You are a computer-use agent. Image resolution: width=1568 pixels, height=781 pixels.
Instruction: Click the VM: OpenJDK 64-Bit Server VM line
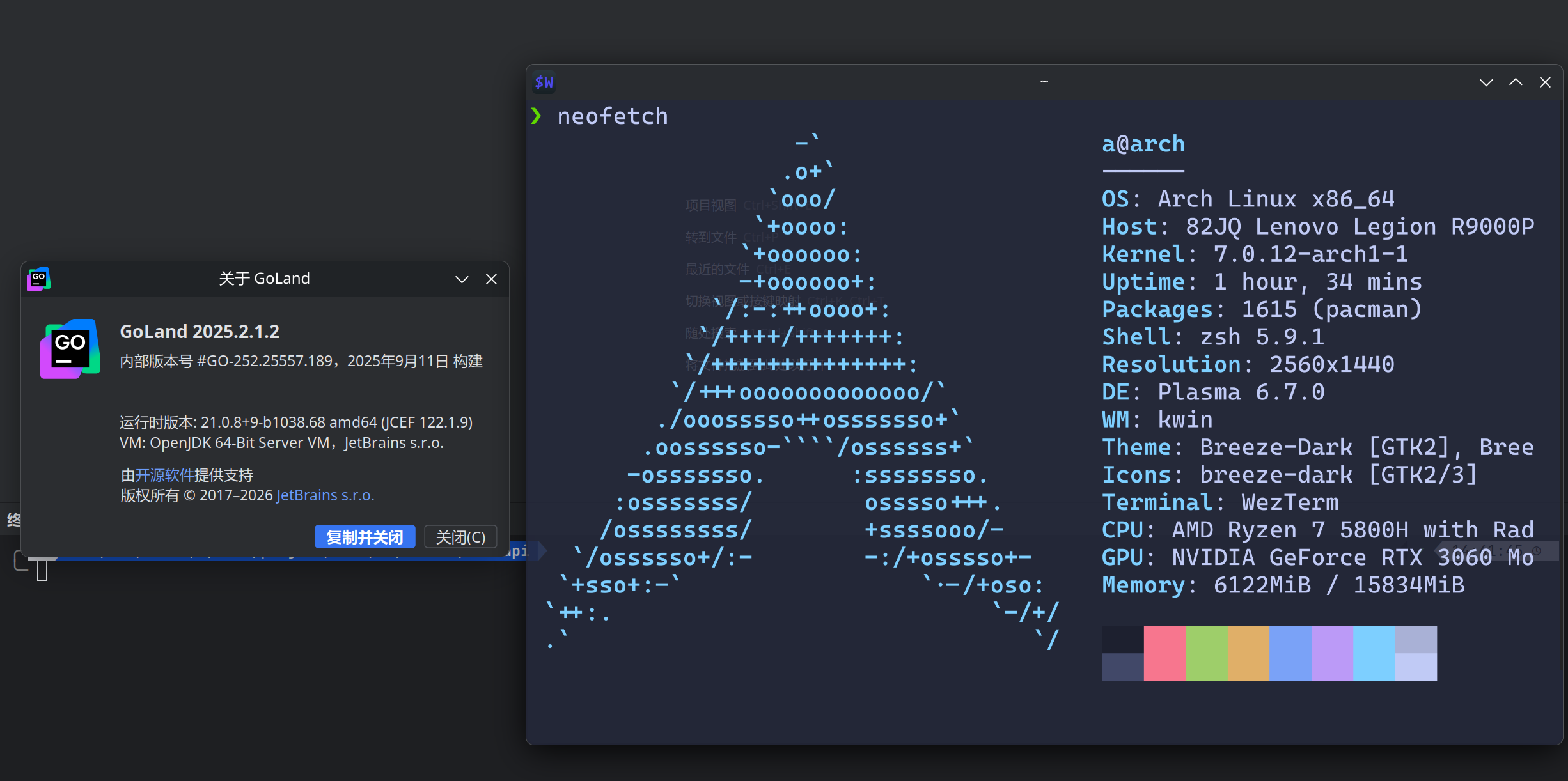click(281, 443)
